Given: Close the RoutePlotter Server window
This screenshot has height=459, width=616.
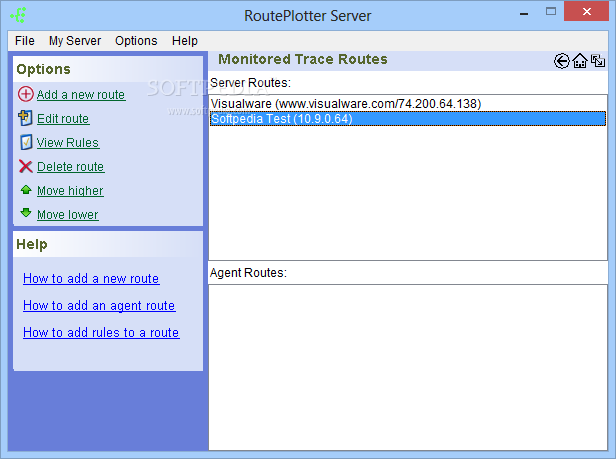Looking at the screenshot, I should pos(587,11).
